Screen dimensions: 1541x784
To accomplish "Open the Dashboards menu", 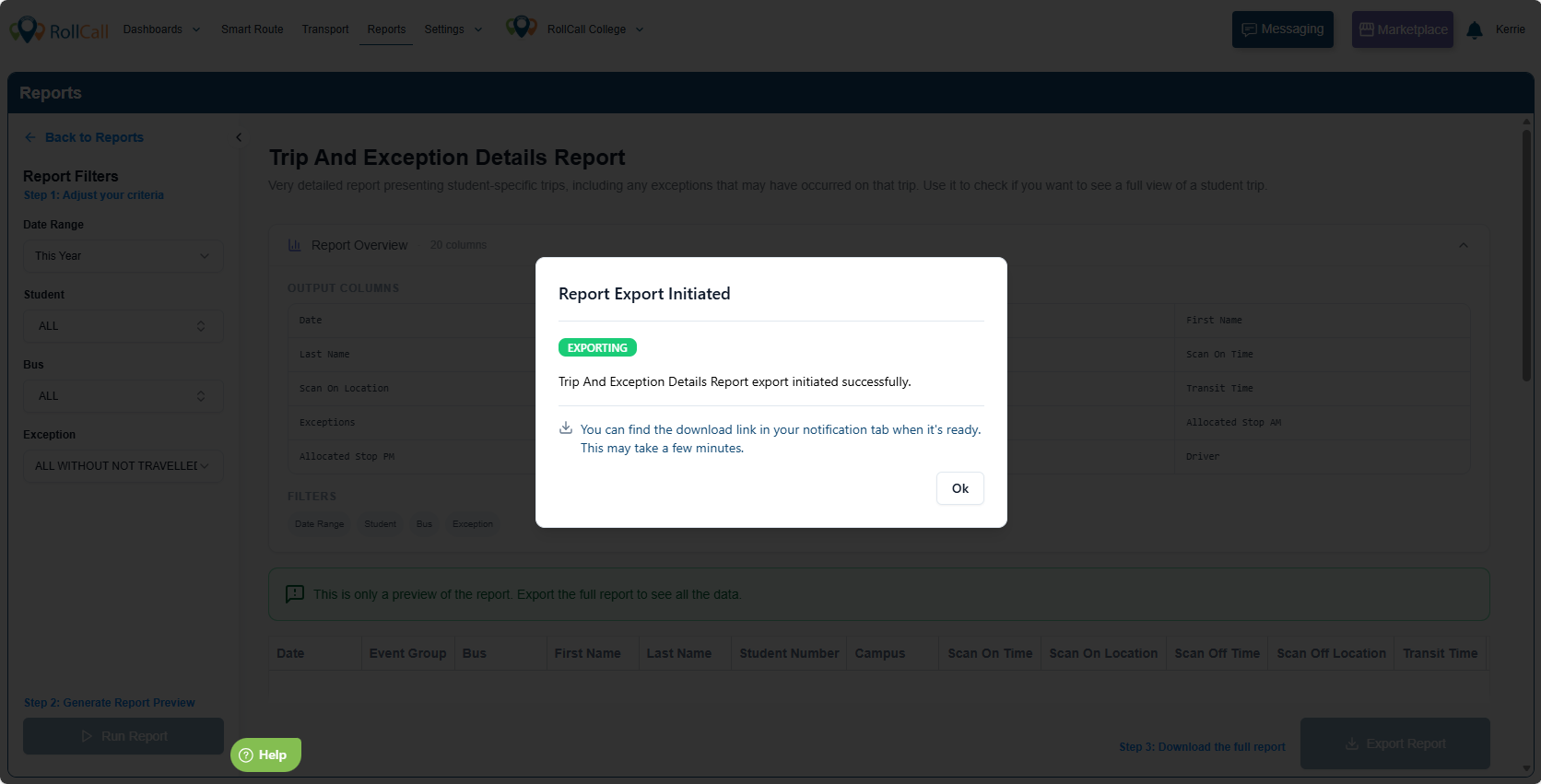I will (x=161, y=29).
